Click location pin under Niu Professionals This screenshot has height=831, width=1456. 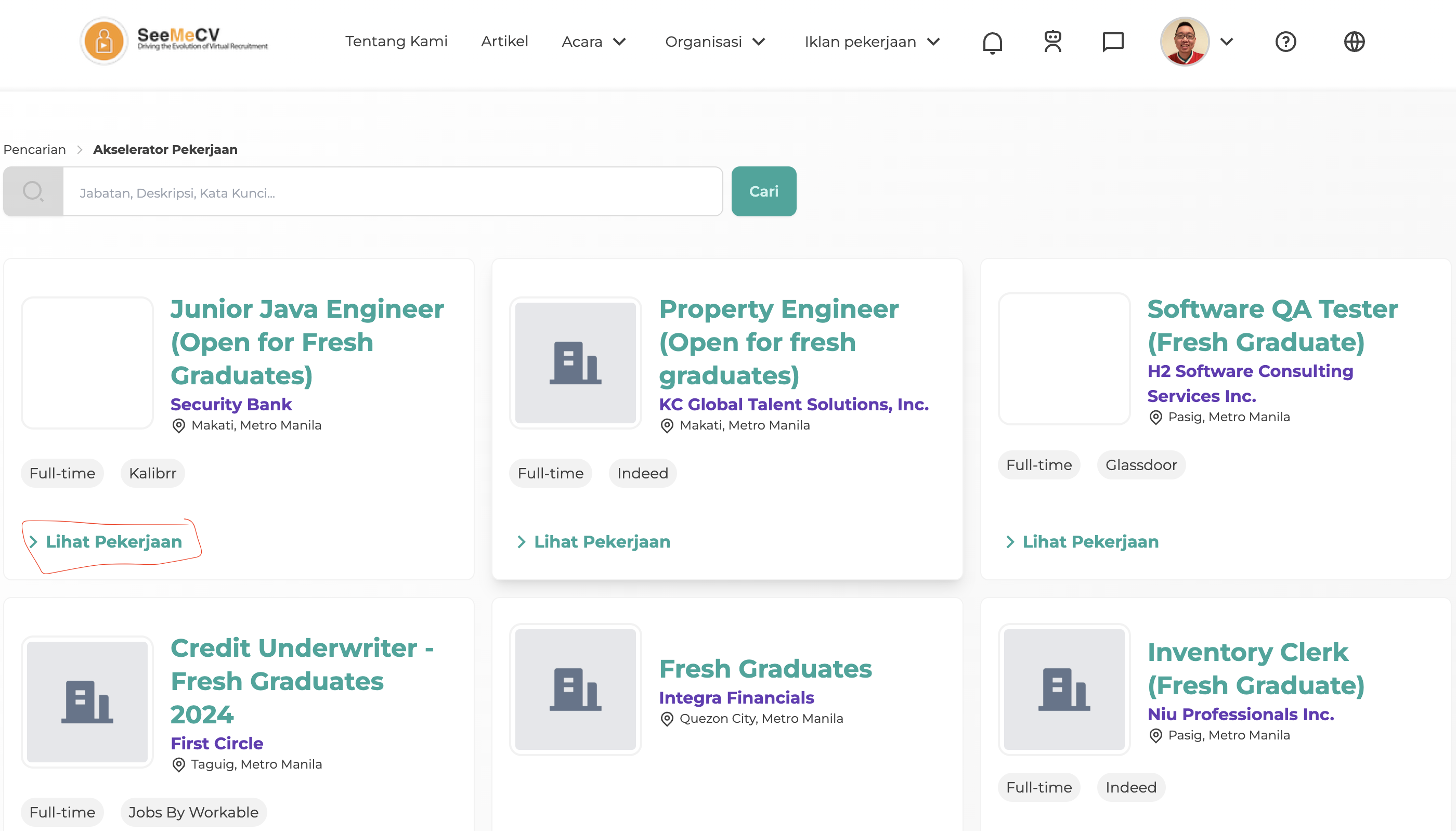coord(1155,736)
